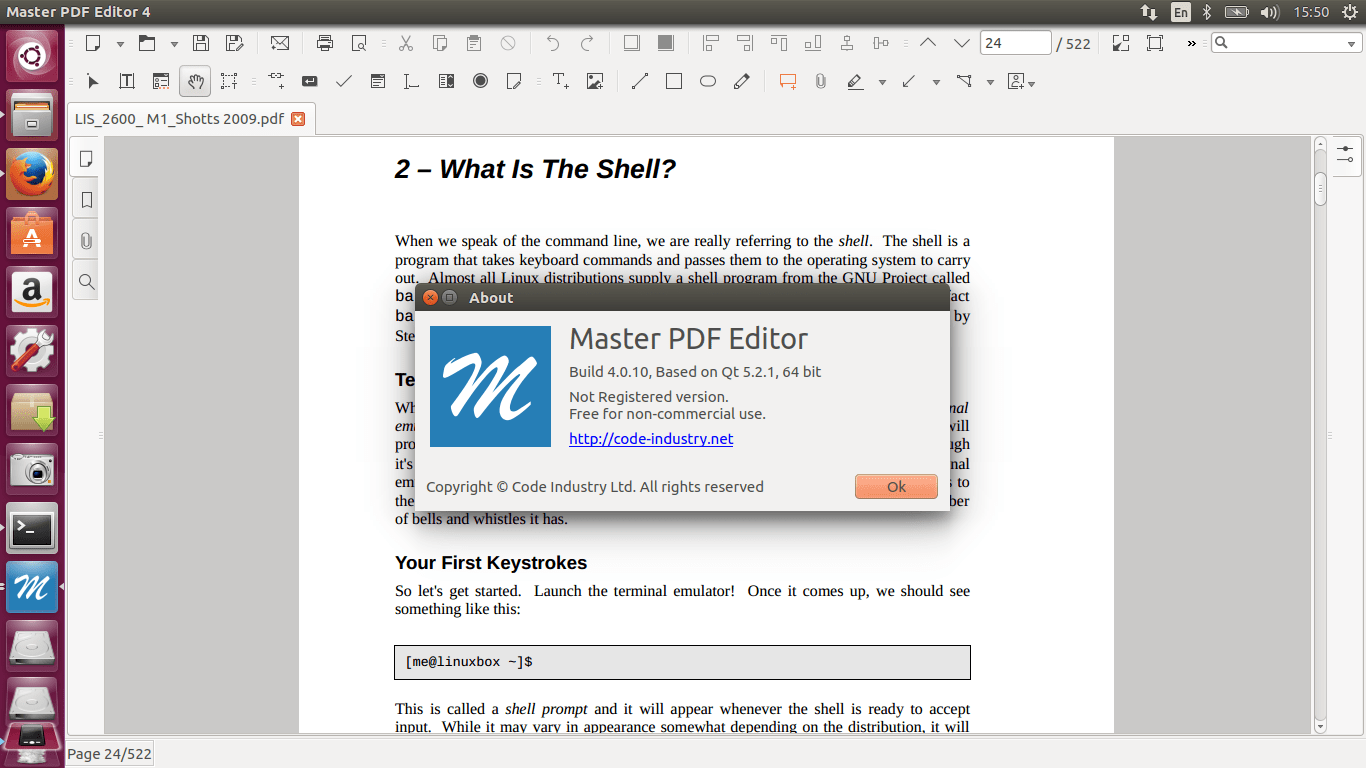Open Firefox from the Ubuntu launcher

32,174
